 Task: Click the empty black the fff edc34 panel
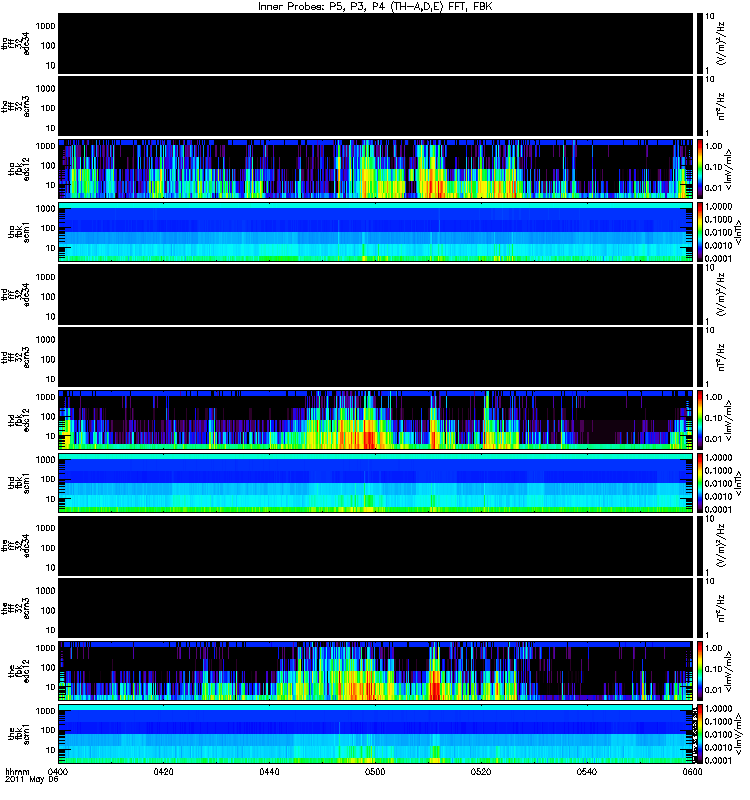(376, 545)
